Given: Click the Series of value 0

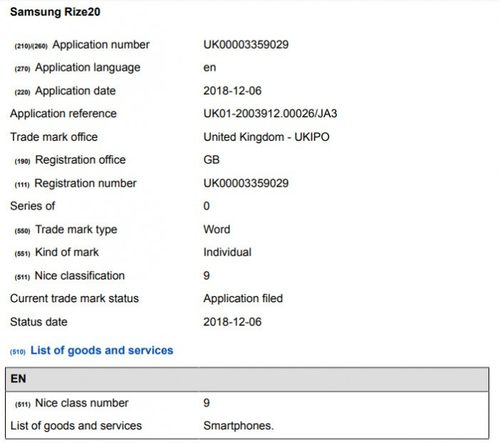Looking at the screenshot, I should click(x=206, y=206).
